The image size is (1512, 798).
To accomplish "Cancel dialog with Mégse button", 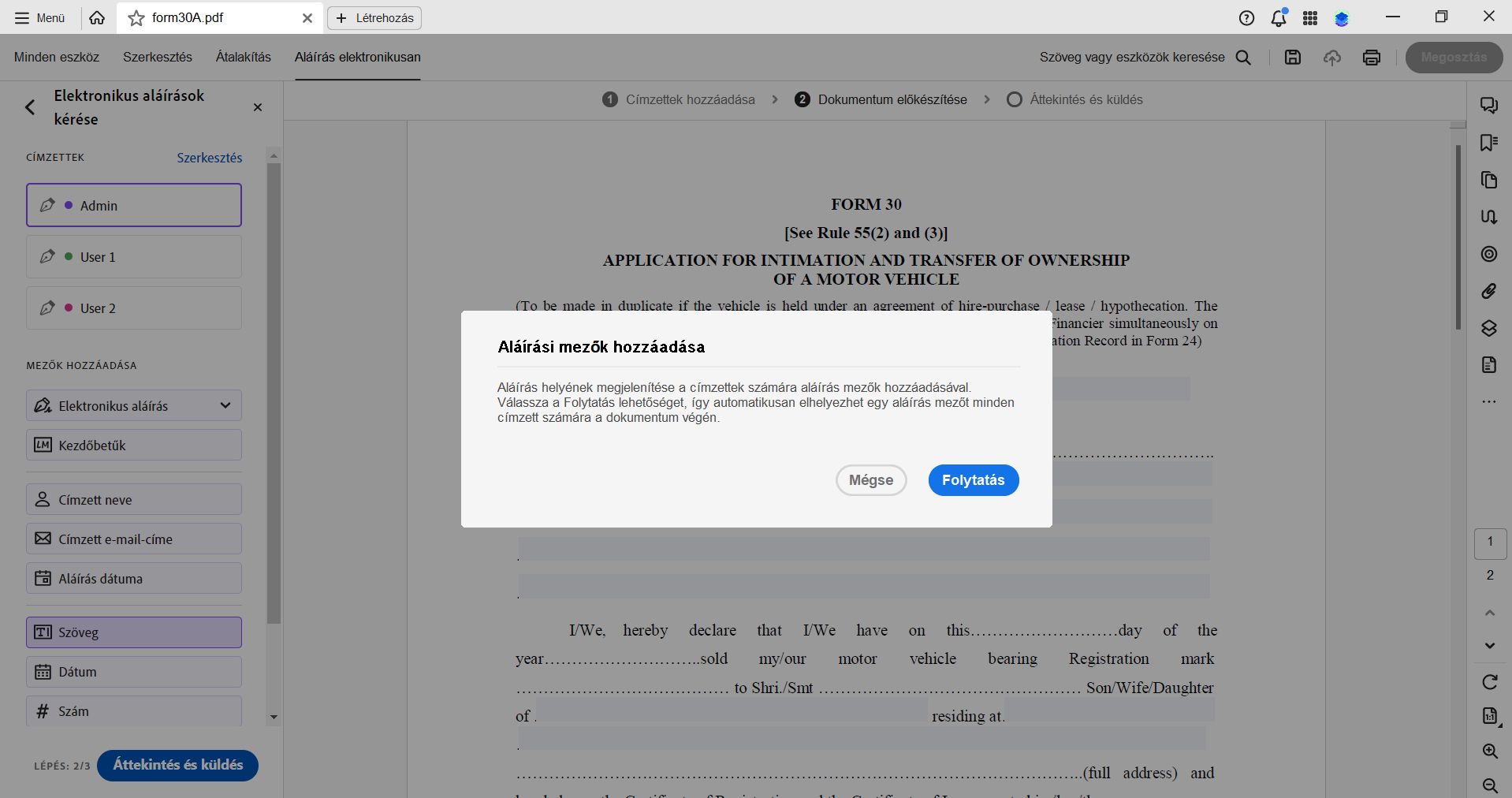I will 871,480.
